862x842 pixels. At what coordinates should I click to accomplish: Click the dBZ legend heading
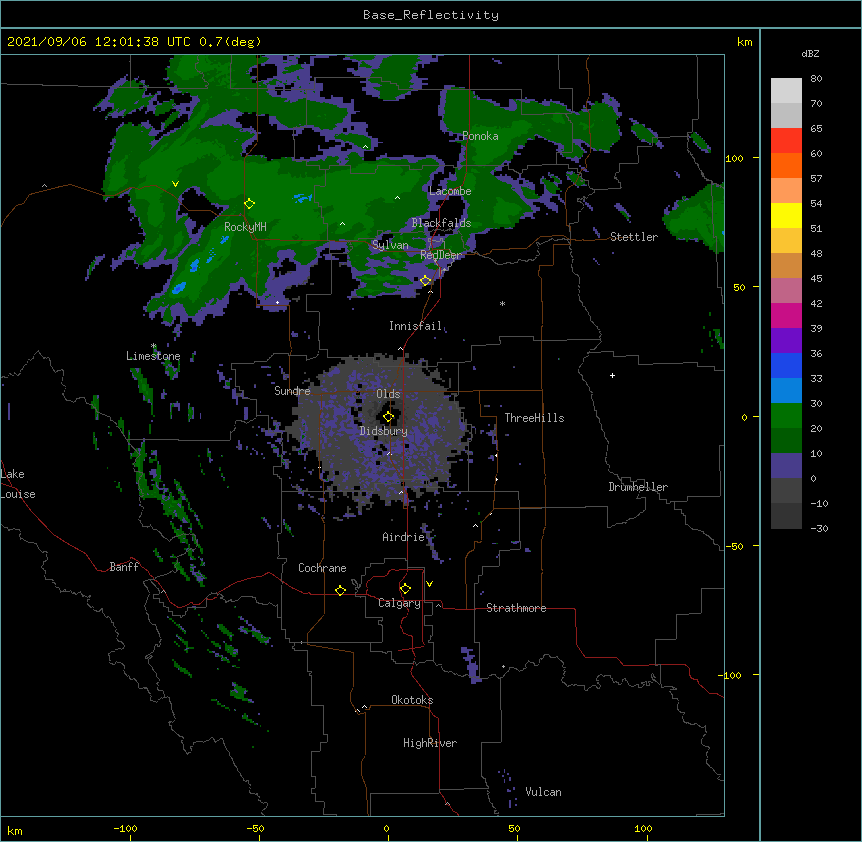click(x=810, y=54)
